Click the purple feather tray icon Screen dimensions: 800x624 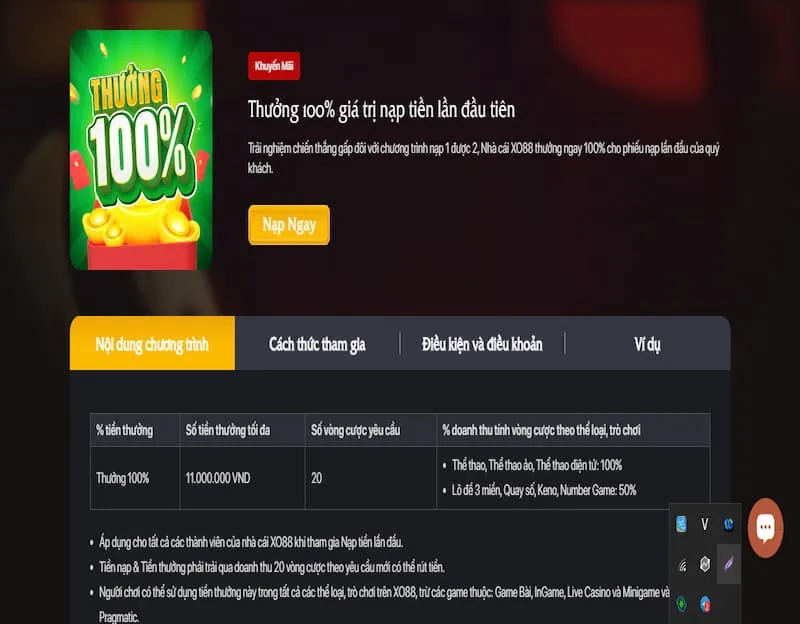[x=729, y=564]
